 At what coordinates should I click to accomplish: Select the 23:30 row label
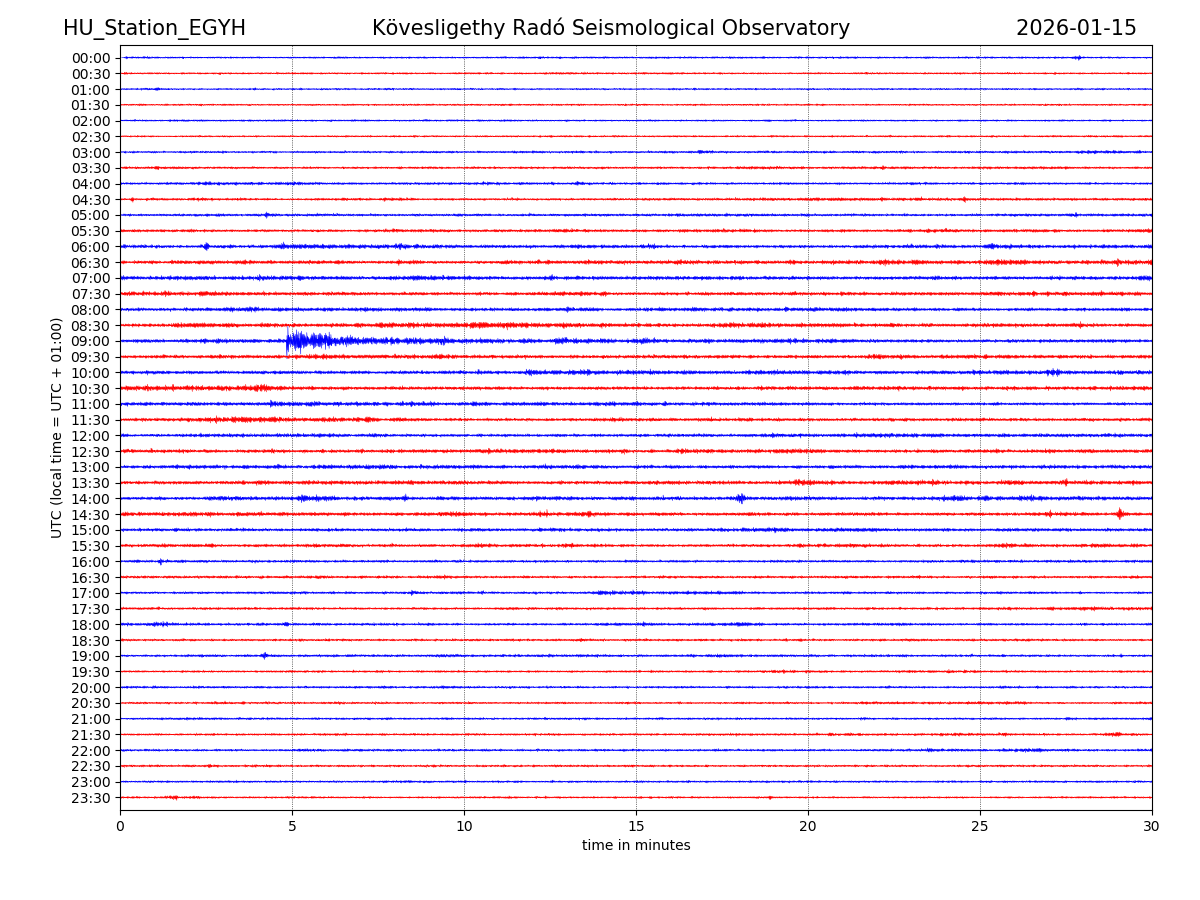click(90, 798)
